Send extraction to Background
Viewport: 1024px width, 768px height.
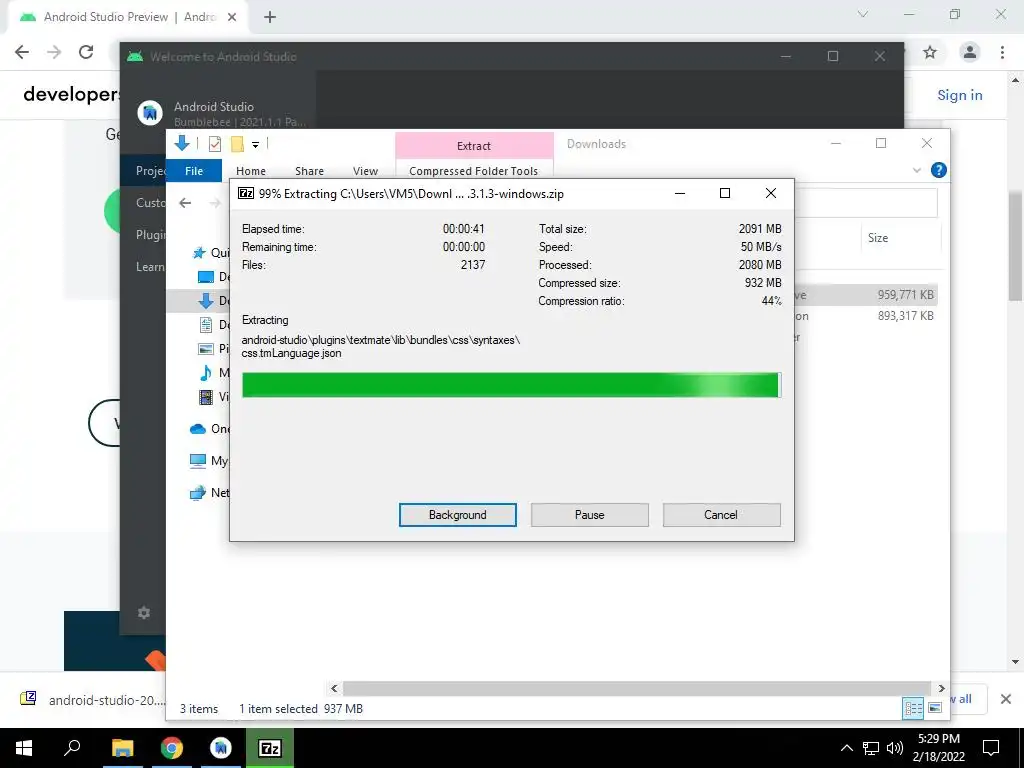(x=457, y=515)
